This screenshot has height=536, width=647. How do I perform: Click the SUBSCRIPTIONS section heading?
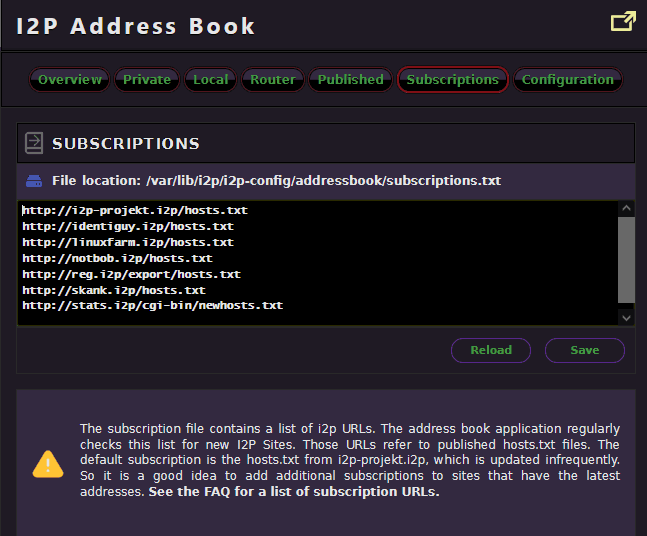(x=126, y=144)
